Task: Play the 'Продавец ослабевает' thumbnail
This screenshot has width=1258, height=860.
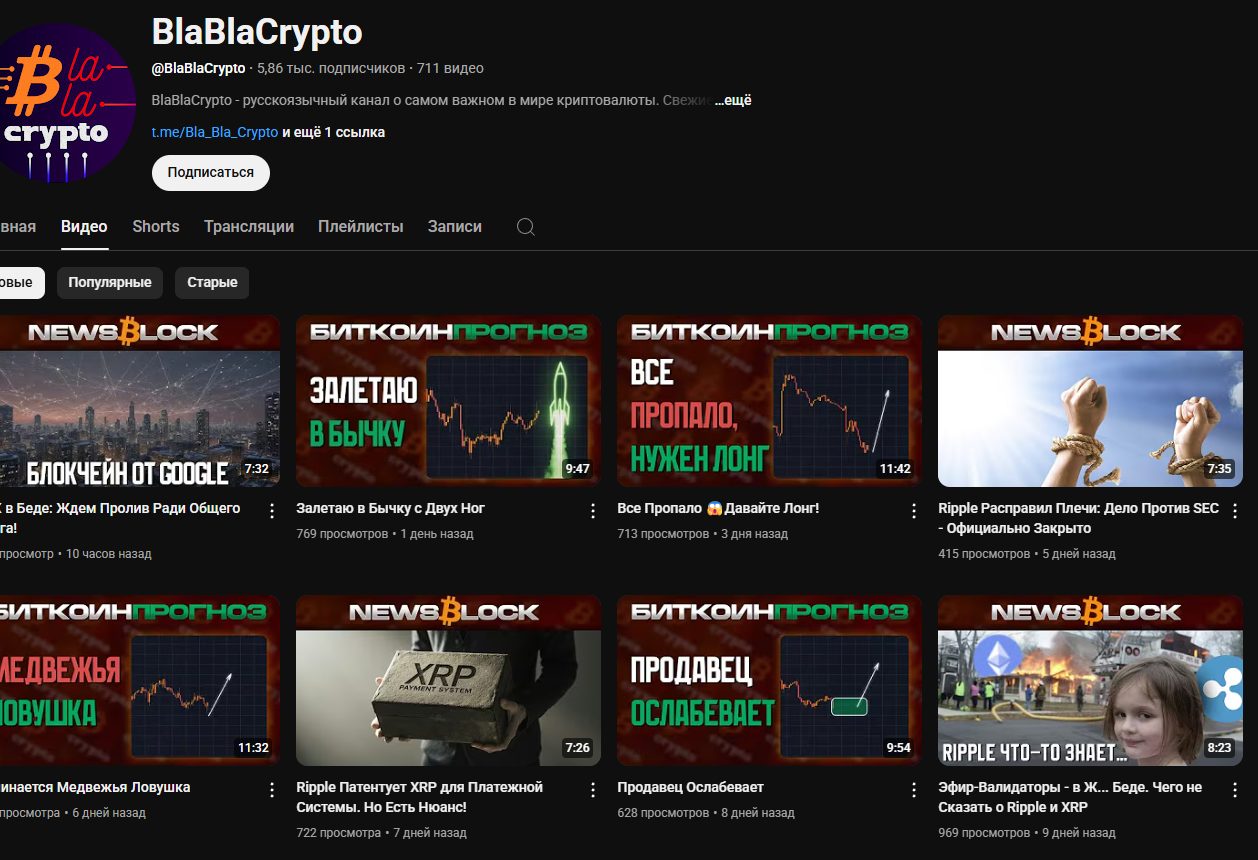Action: (x=769, y=681)
